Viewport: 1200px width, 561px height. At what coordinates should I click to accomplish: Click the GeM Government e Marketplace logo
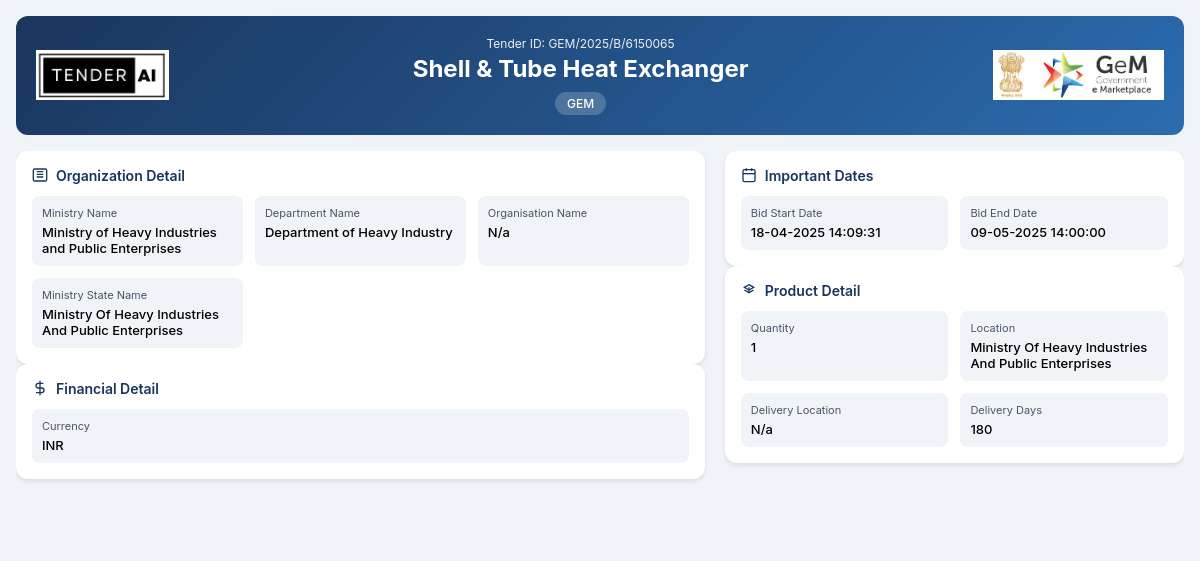pos(1078,75)
